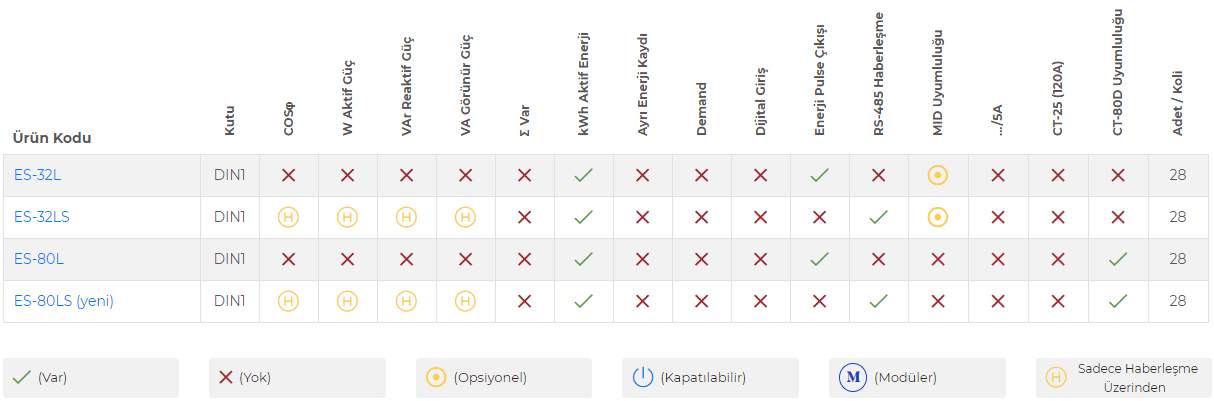
Task: Click the Sadece Haberleşme Üzerinden legend item
Action: coord(1124,378)
